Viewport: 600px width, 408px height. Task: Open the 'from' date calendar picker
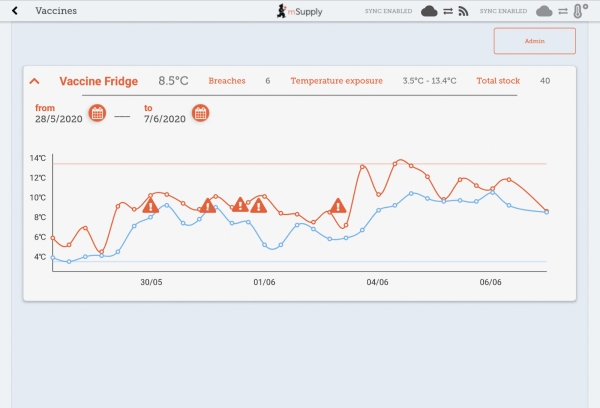pos(97,113)
